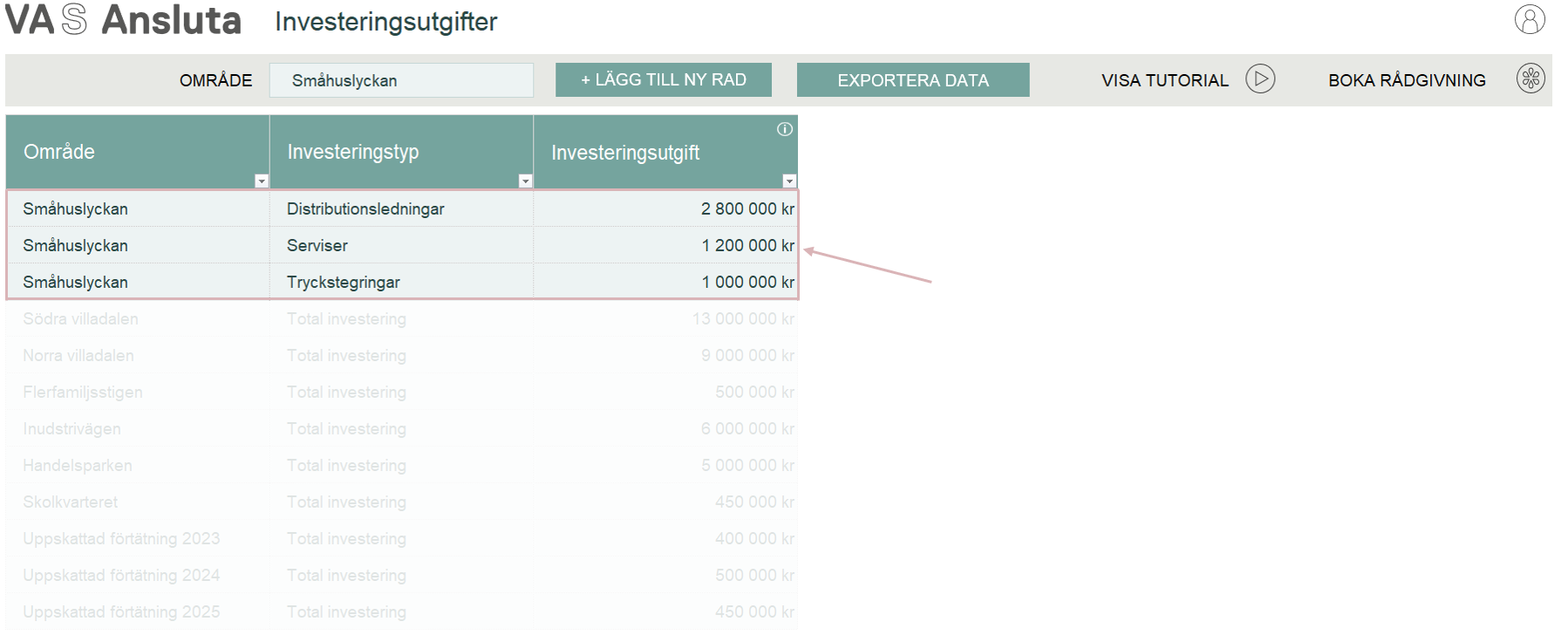Screen dimensions: 1568x642
Task: Click the Område column header
Action: pyautogui.click(x=137, y=152)
